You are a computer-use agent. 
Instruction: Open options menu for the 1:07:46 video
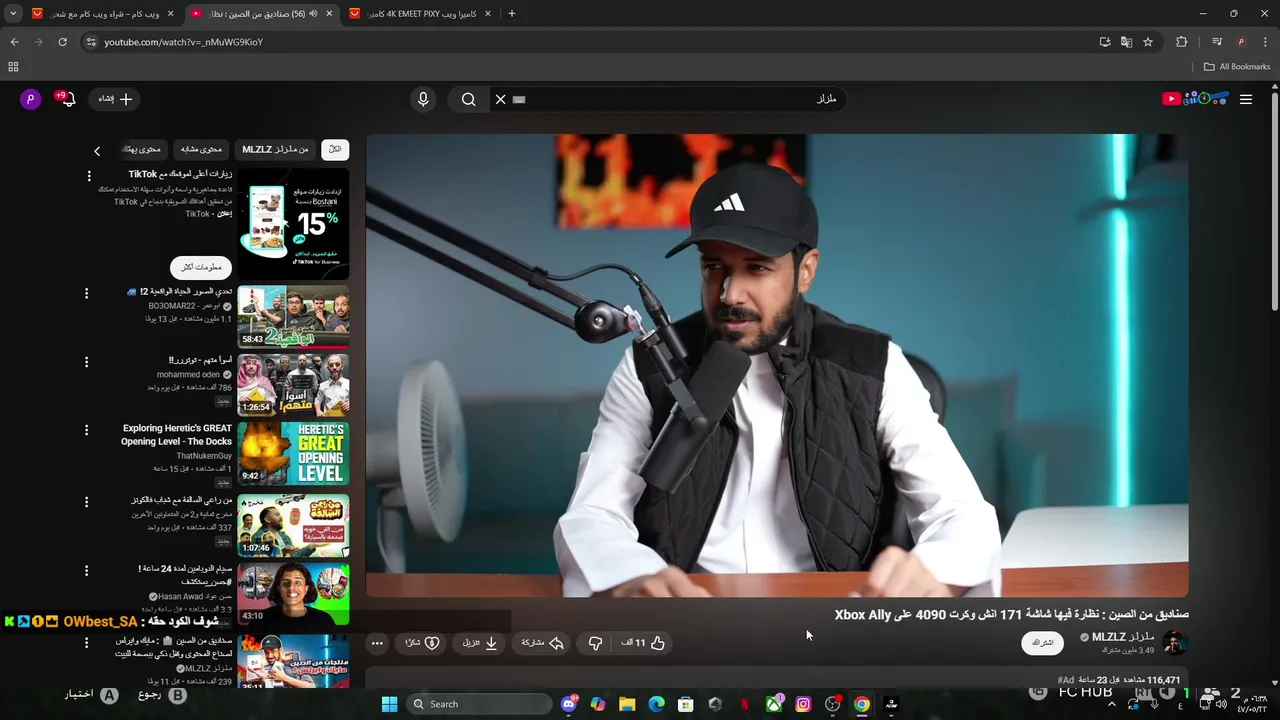point(86,502)
